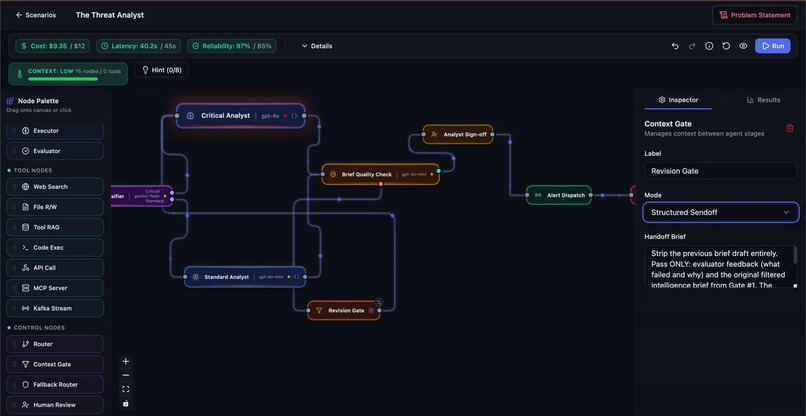Select the Executor node in the palette
Image resolution: width=806 pixels, height=416 pixels.
(x=55, y=131)
